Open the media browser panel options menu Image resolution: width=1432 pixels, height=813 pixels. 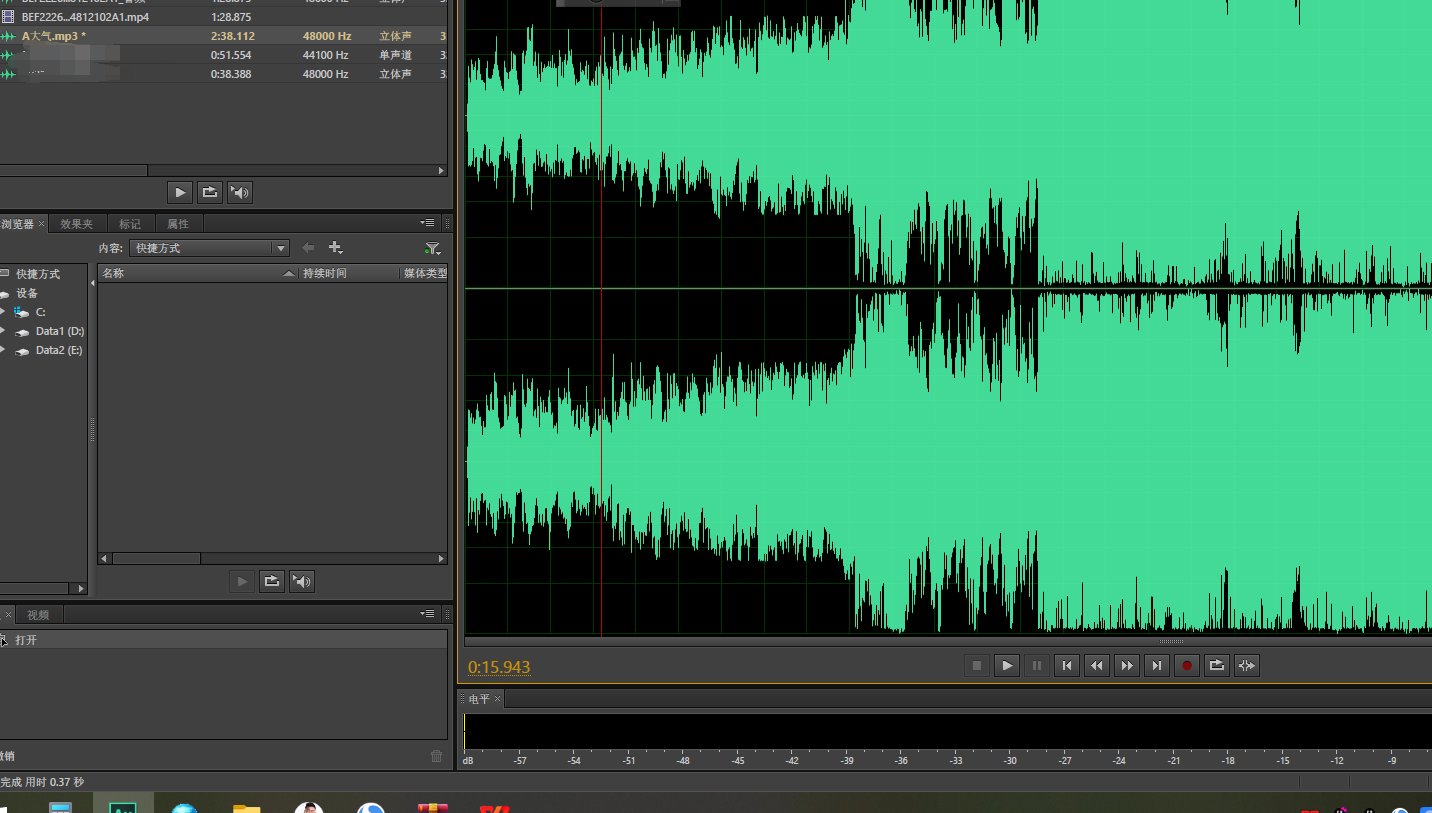[428, 223]
